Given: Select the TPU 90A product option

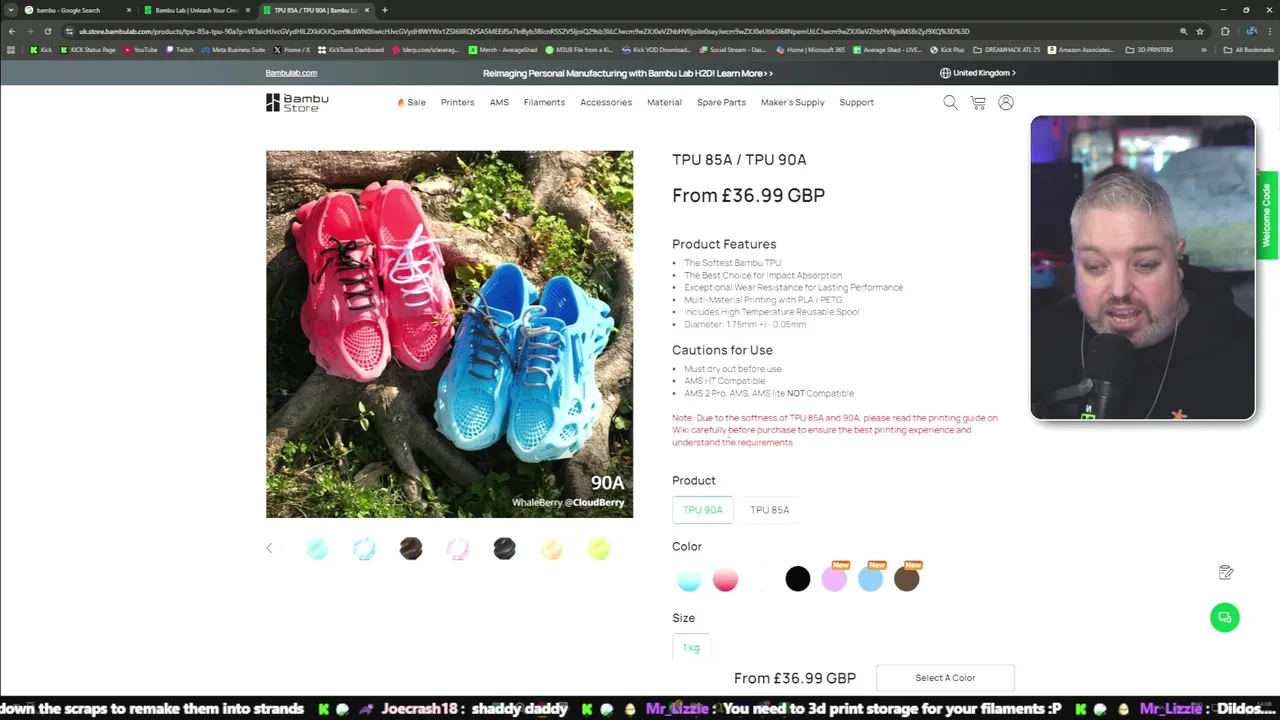Looking at the screenshot, I should [x=703, y=510].
